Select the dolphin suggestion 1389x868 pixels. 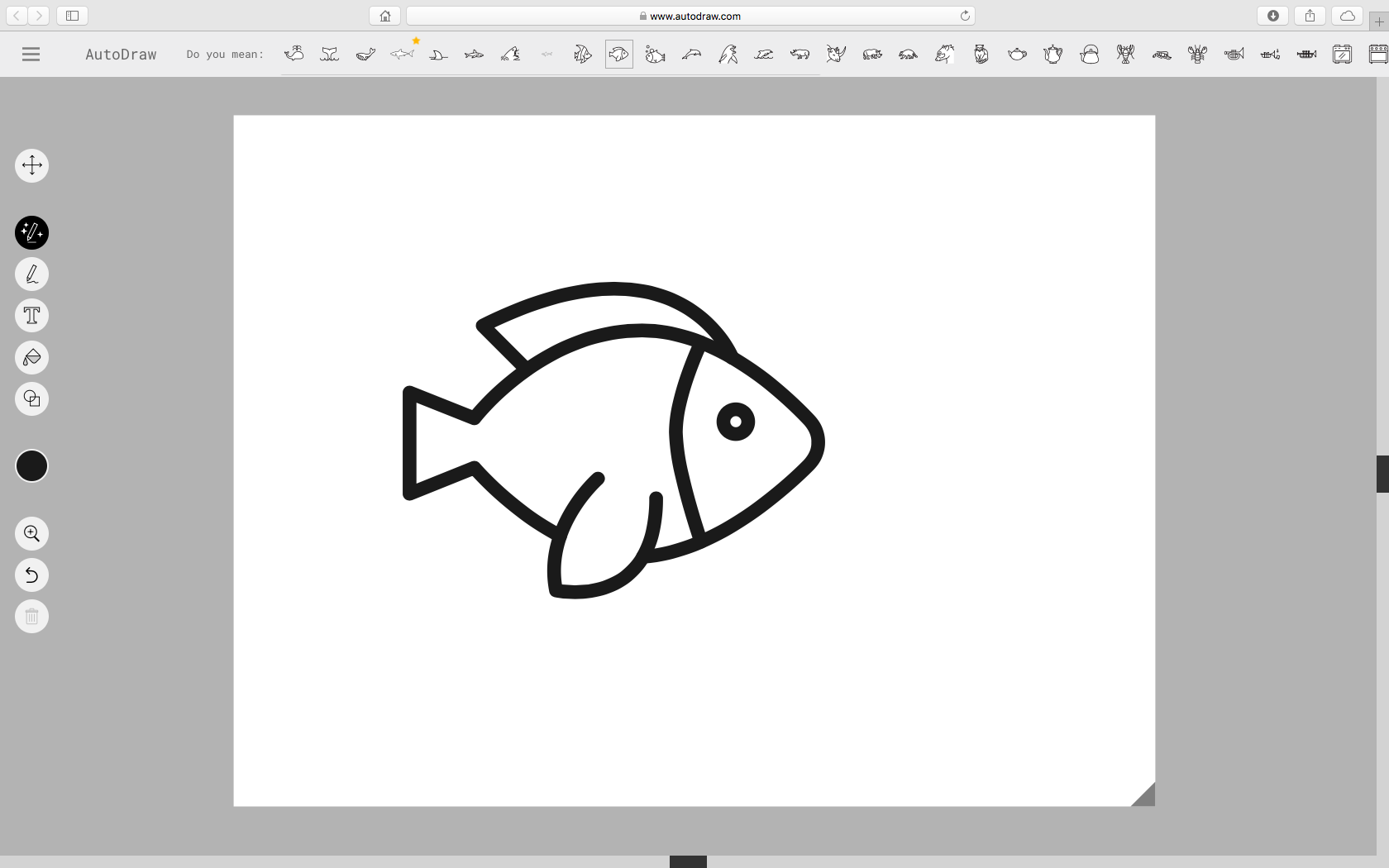point(693,55)
